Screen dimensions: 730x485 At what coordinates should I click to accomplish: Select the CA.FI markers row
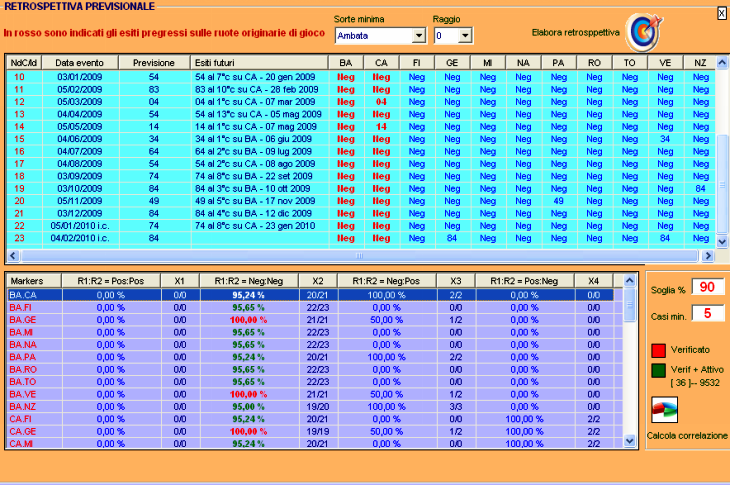(x=315, y=419)
